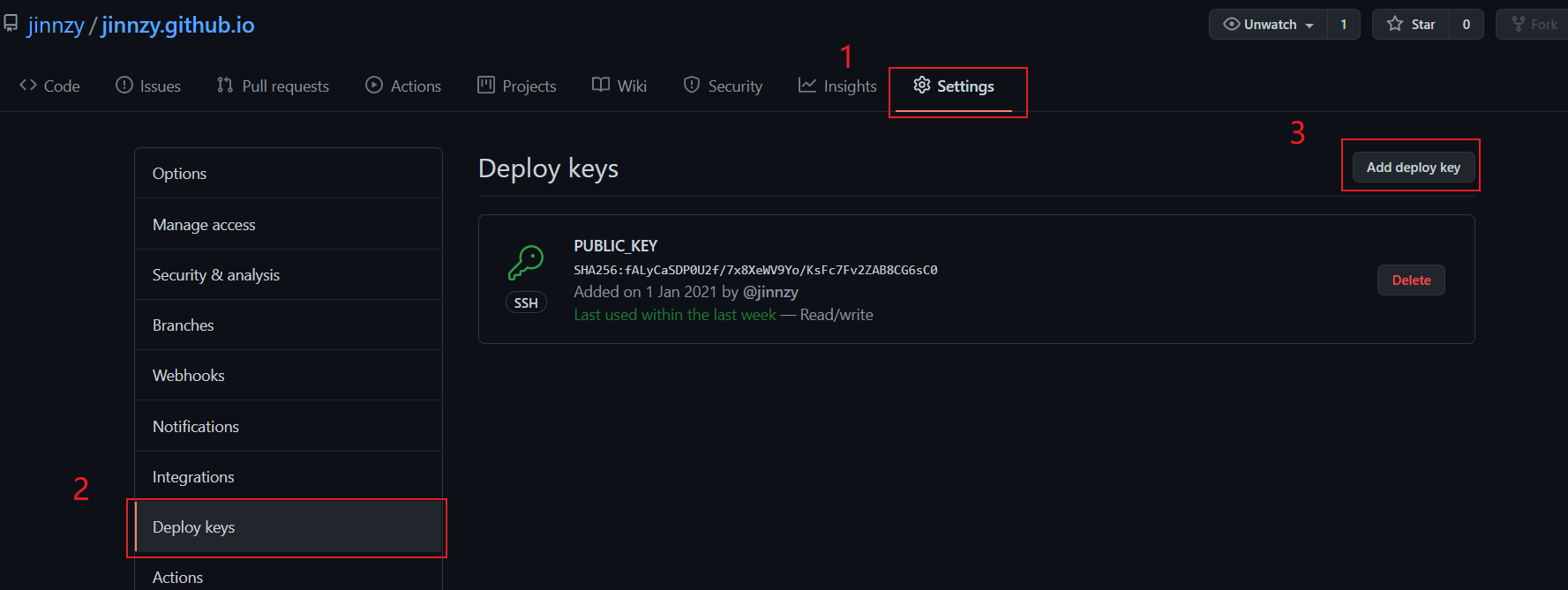
Task: Open the jinnzy.github.io repository link
Action: (178, 26)
